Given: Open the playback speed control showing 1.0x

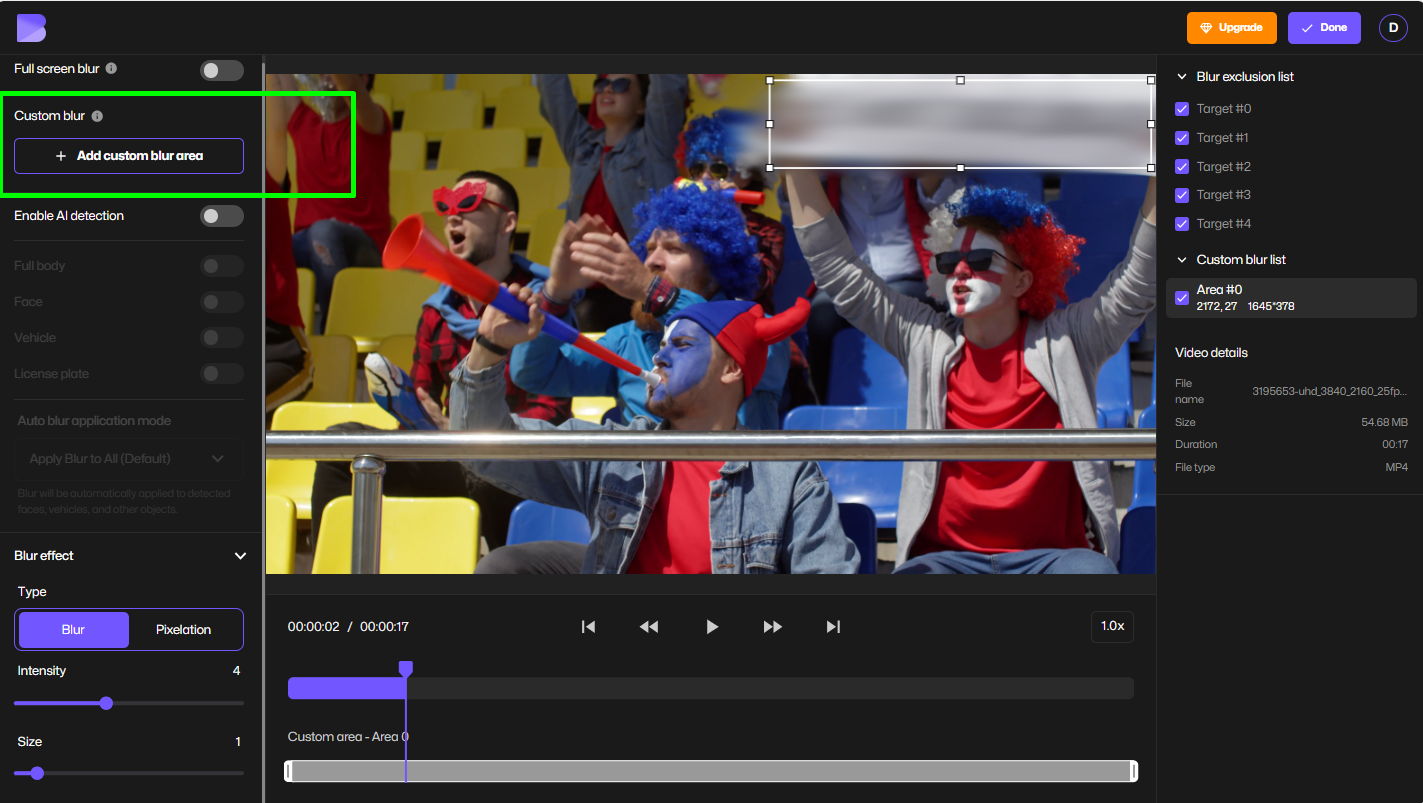Looking at the screenshot, I should pos(1112,626).
